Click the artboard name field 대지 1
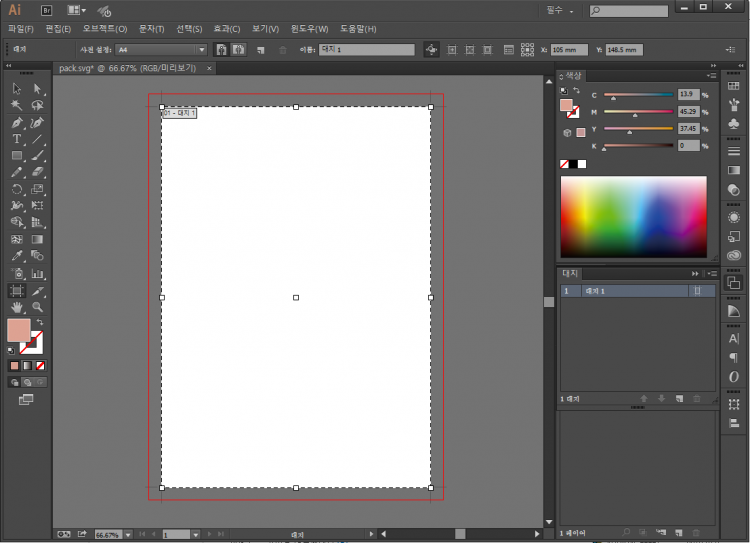 [367, 49]
